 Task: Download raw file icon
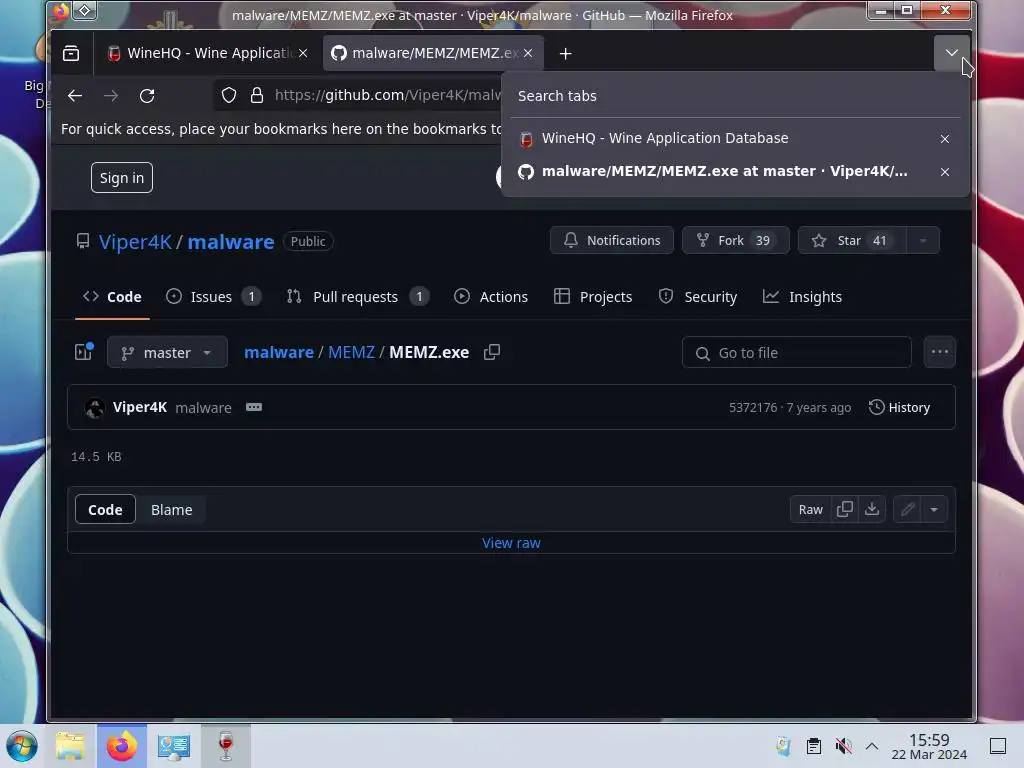click(872, 509)
